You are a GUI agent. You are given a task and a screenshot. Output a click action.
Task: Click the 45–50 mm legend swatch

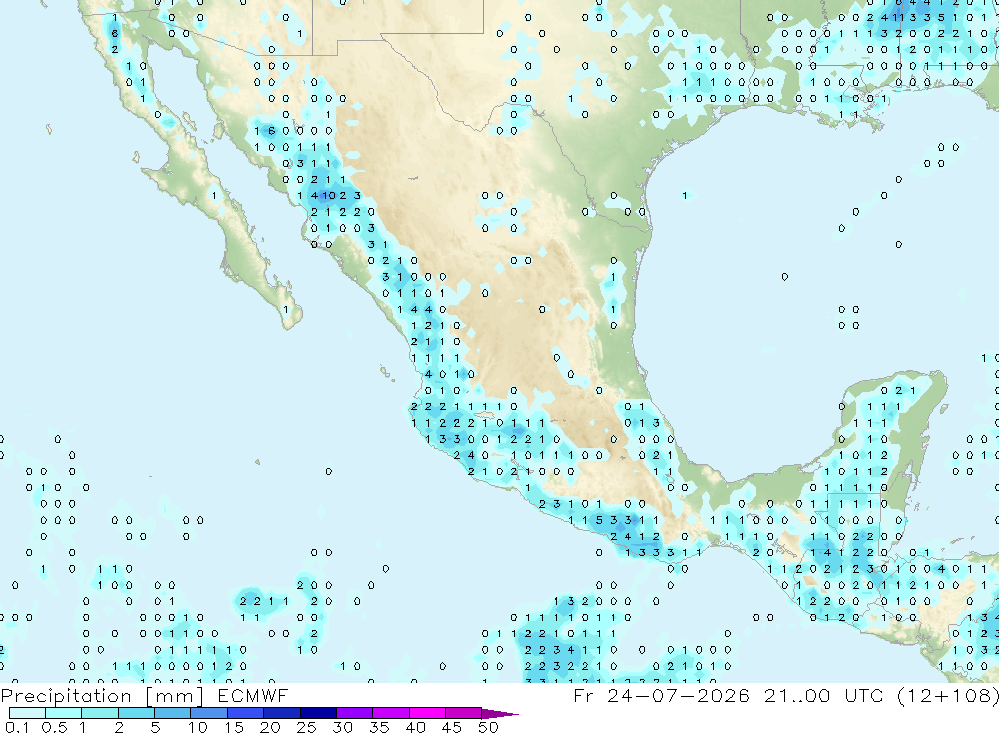point(464,713)
